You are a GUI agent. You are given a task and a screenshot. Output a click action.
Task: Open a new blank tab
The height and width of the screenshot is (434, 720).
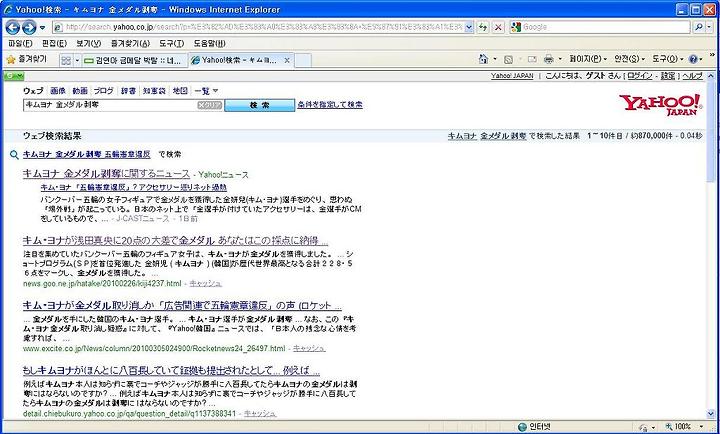click(303, 60)
